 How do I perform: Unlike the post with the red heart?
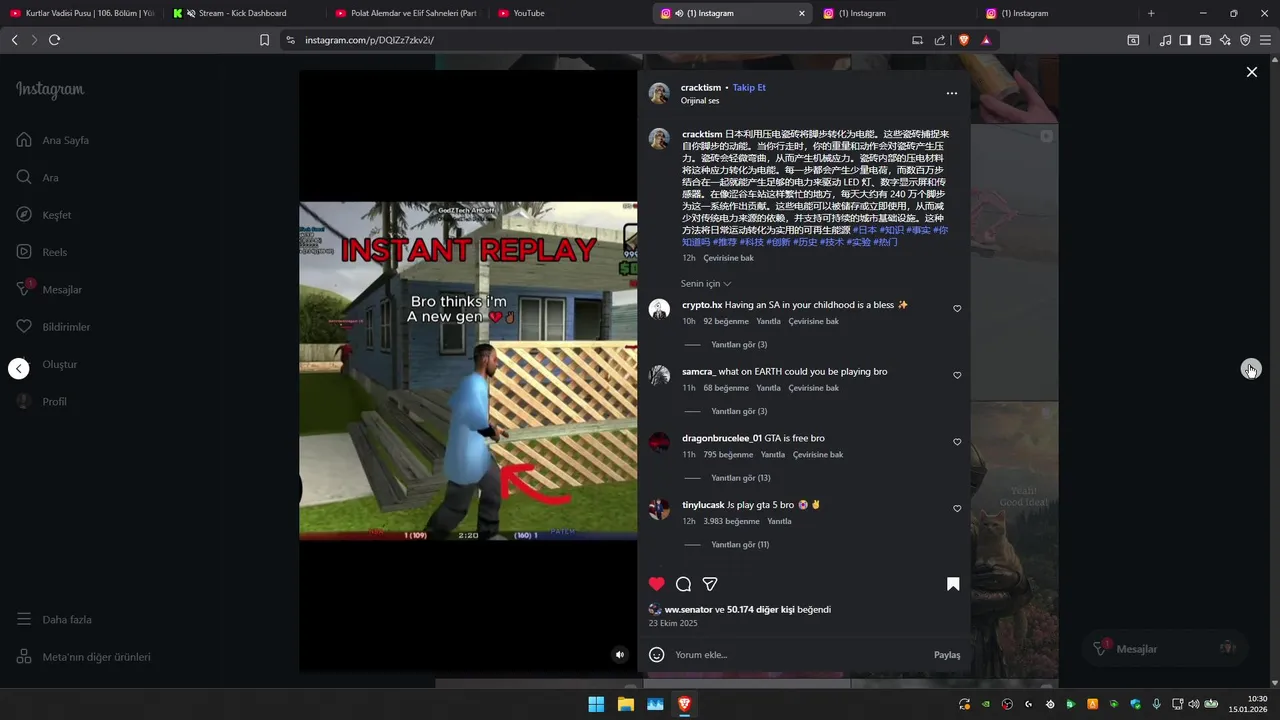click(657, 584)
